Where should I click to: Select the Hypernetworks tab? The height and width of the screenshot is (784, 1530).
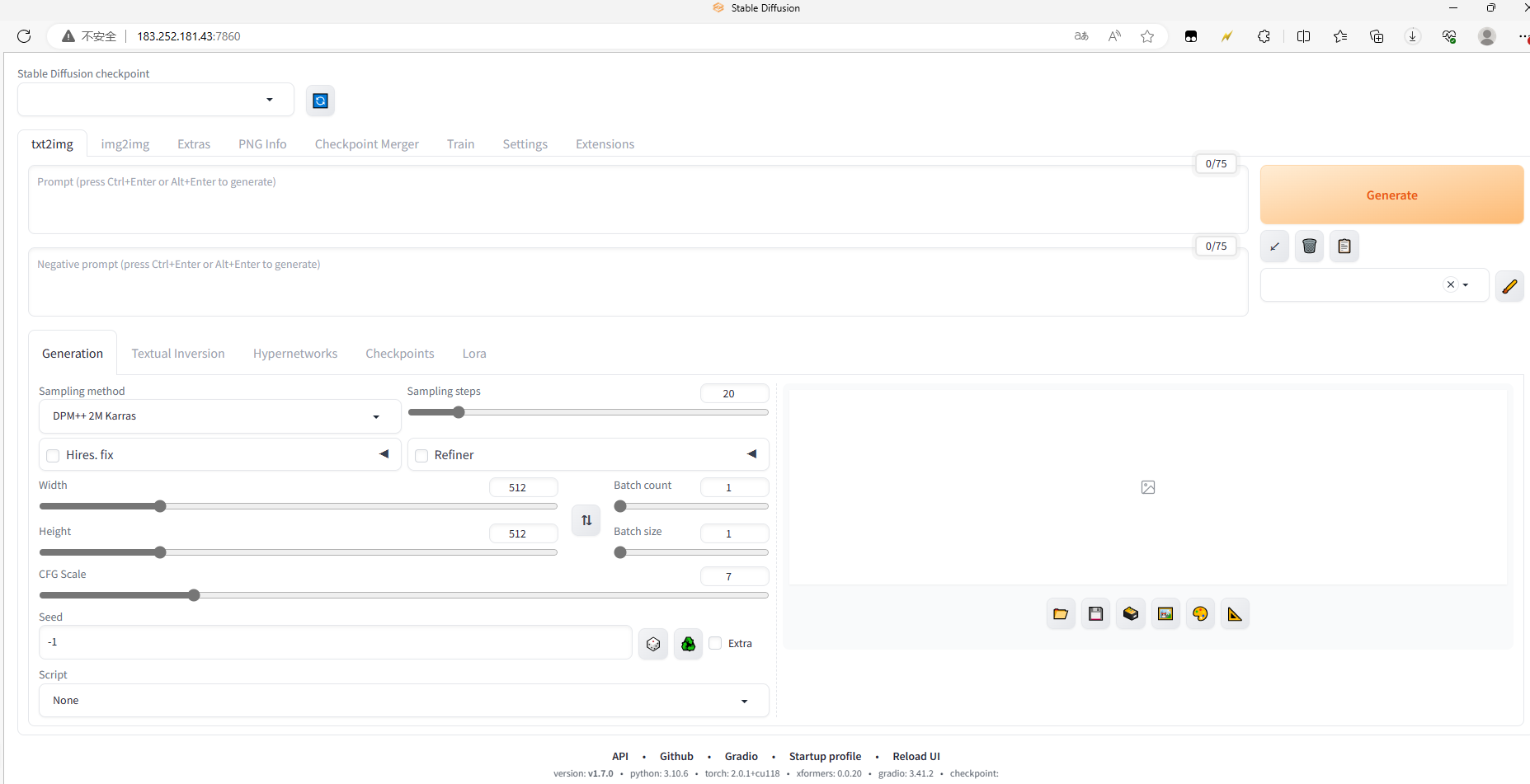tap(295, 354)
